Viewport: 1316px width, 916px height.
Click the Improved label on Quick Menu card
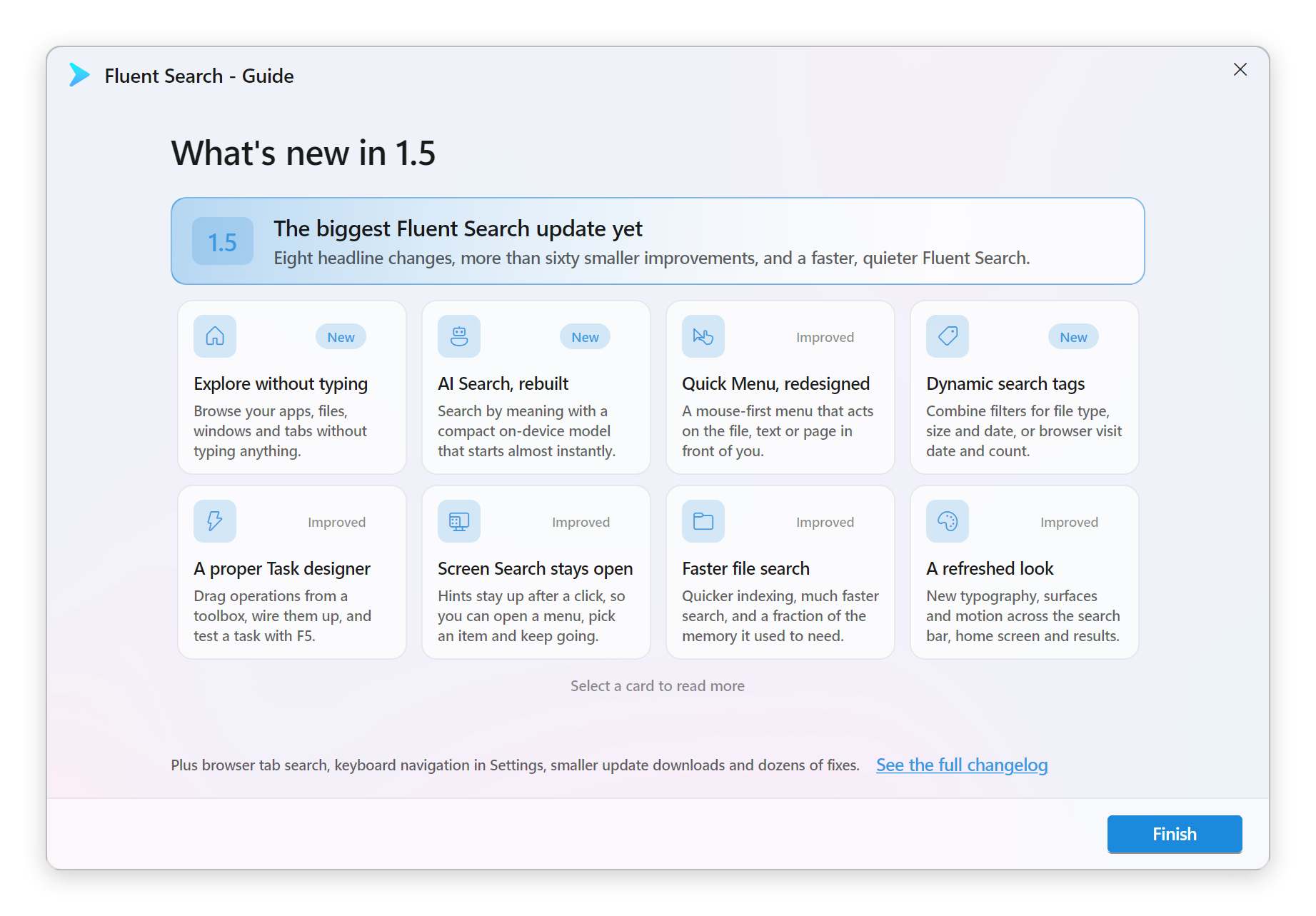pos(825,337)
